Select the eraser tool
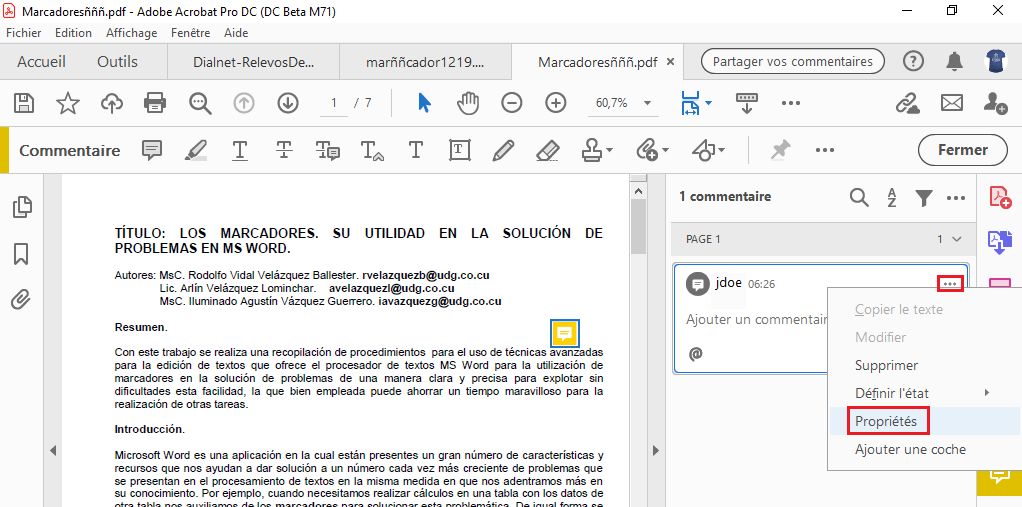1022x507 pixels. tap(548, 151)
